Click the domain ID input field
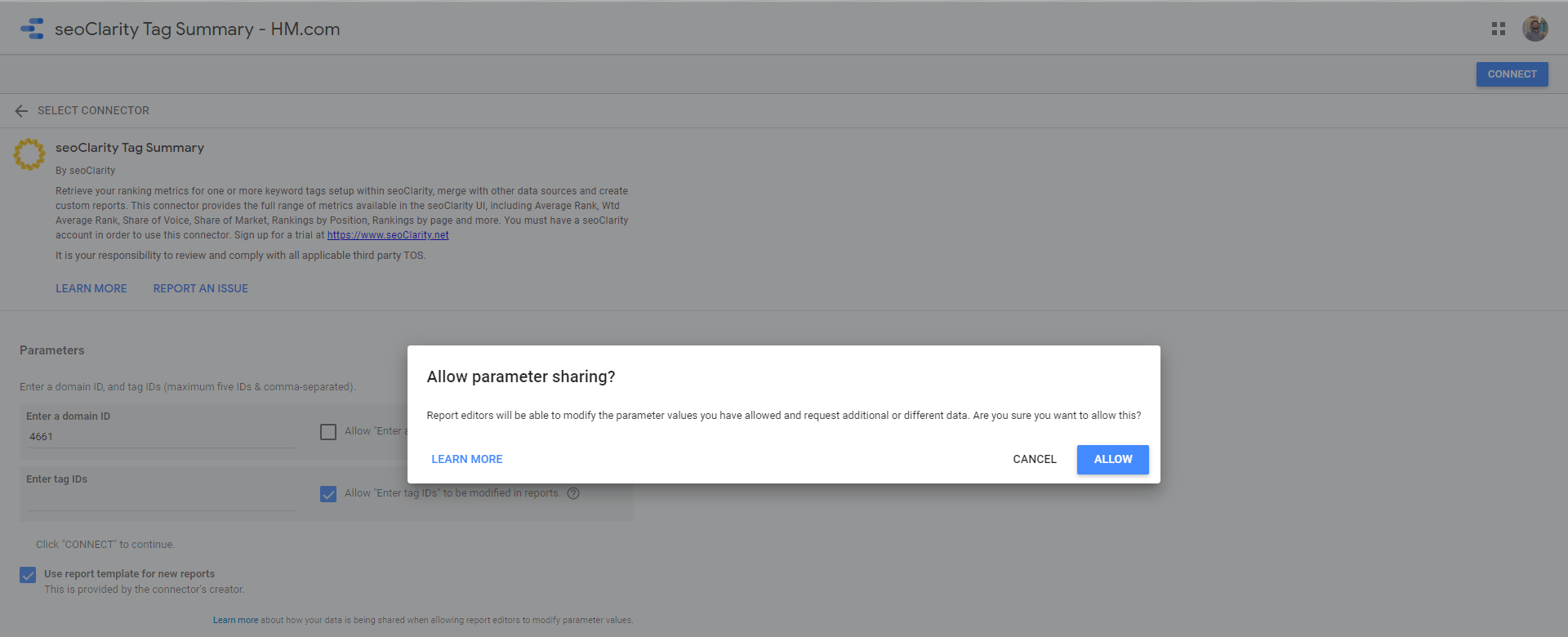 [161, 437]
